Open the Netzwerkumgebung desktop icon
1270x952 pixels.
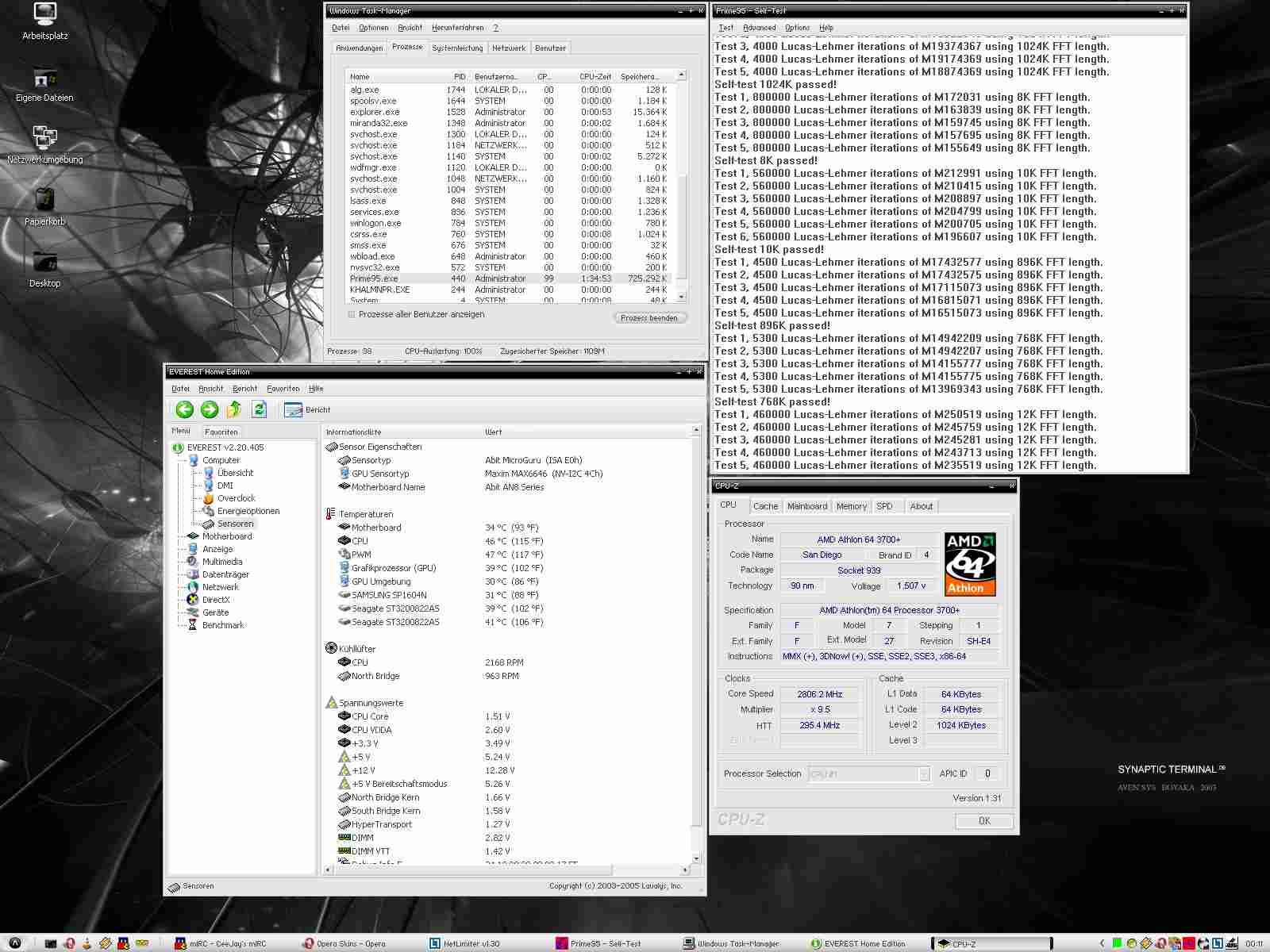click(x=44, y=145)
